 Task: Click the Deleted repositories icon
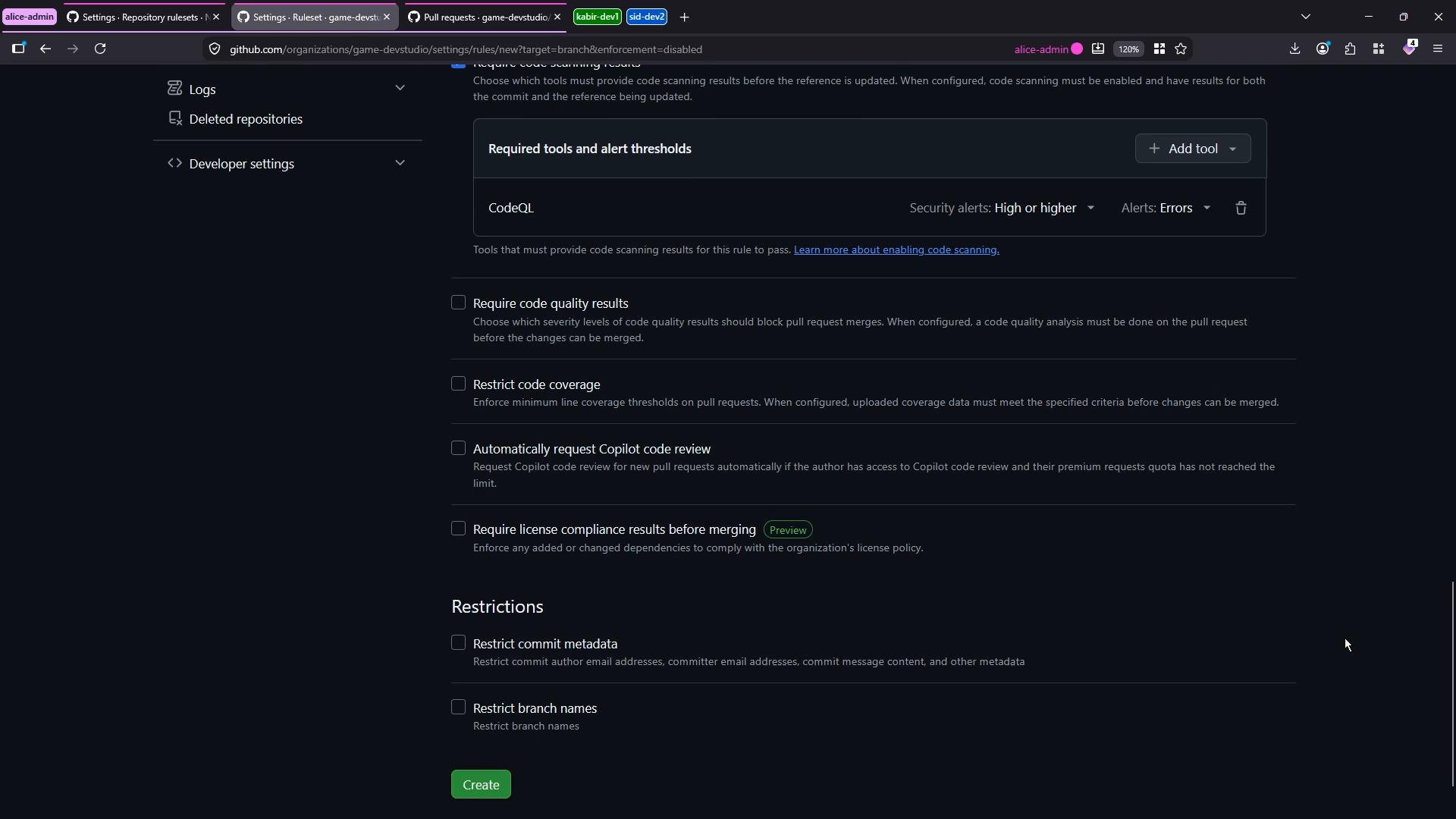(x=175, y=118)
